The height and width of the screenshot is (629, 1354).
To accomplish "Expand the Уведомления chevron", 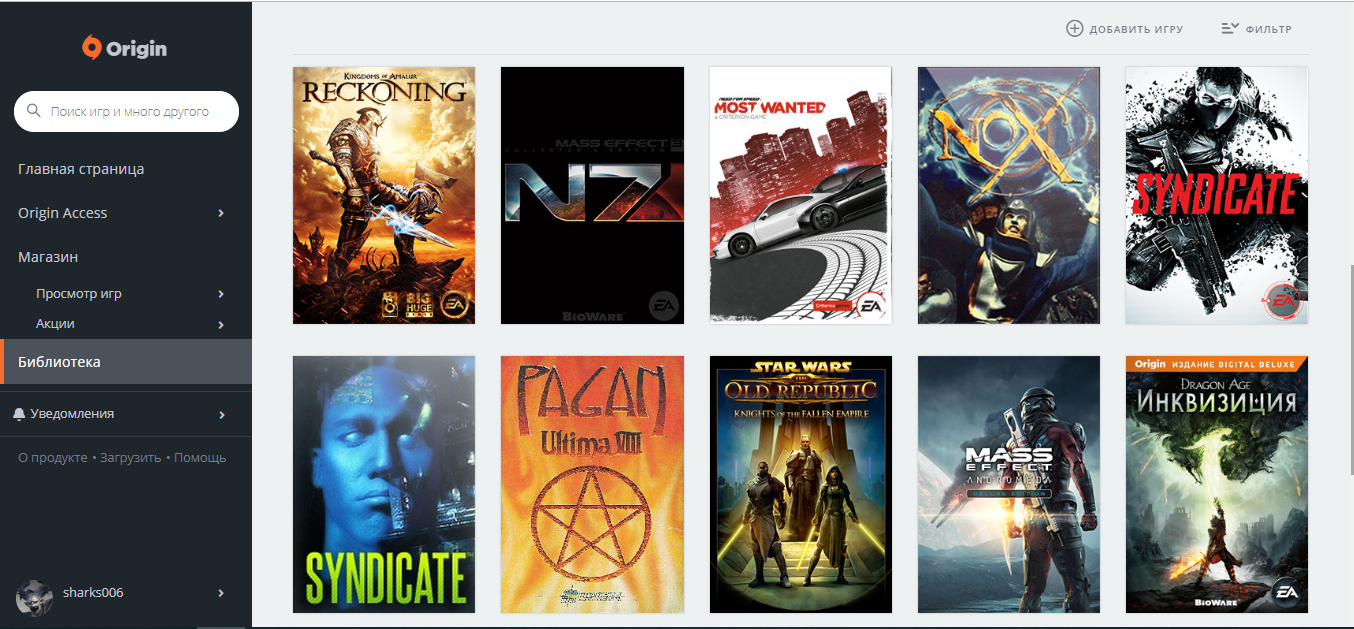I will [221, 414].
